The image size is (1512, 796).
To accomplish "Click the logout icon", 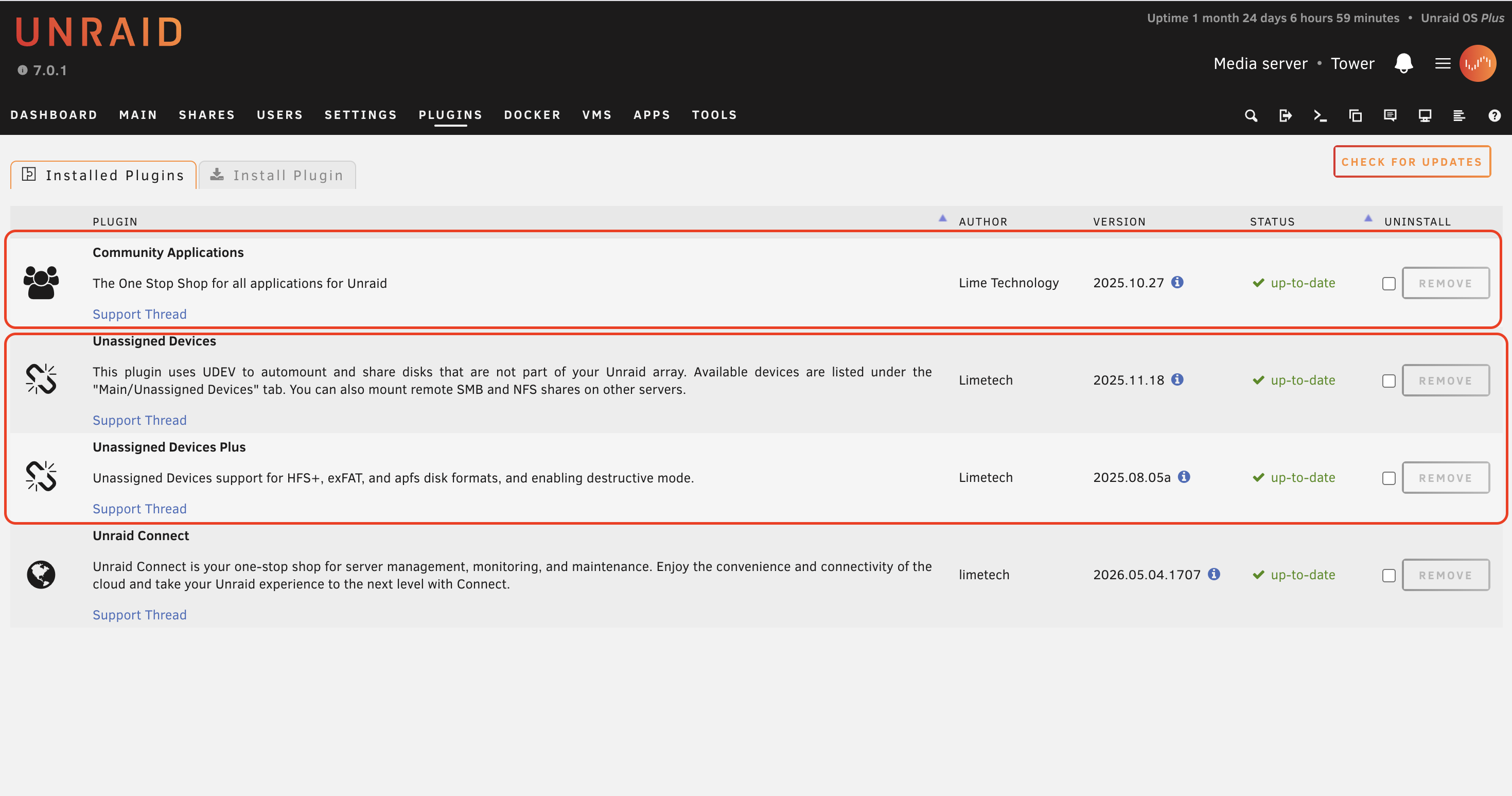I will 1286,116.
